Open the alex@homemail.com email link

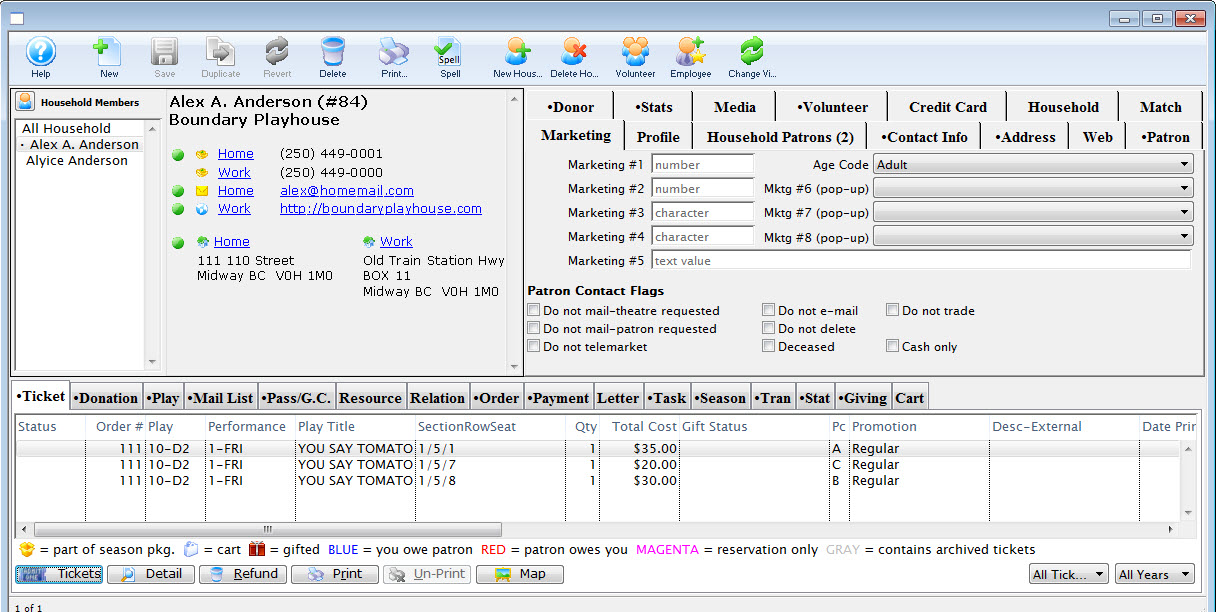(346, 191)
